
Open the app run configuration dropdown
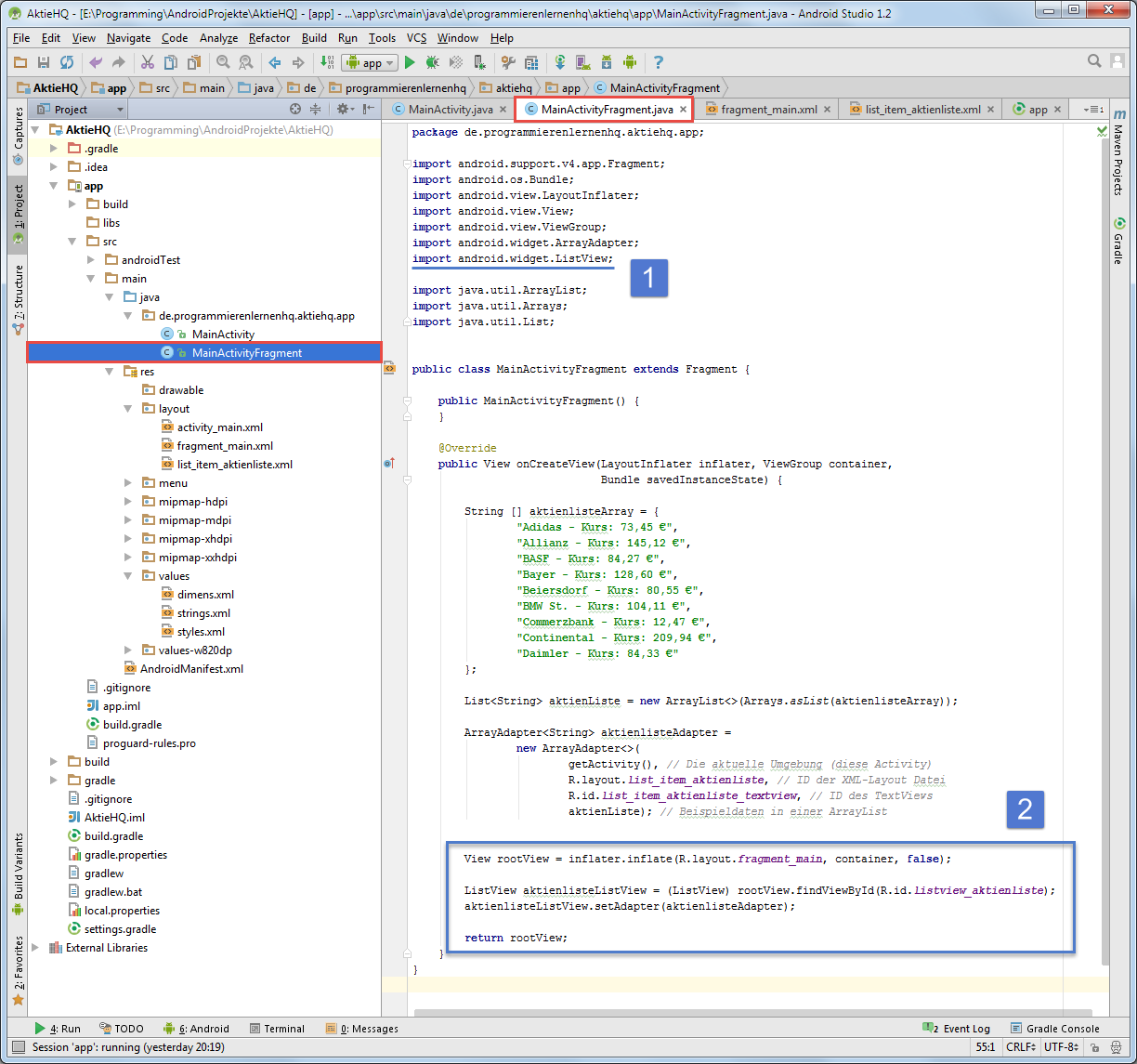[370, 62]
